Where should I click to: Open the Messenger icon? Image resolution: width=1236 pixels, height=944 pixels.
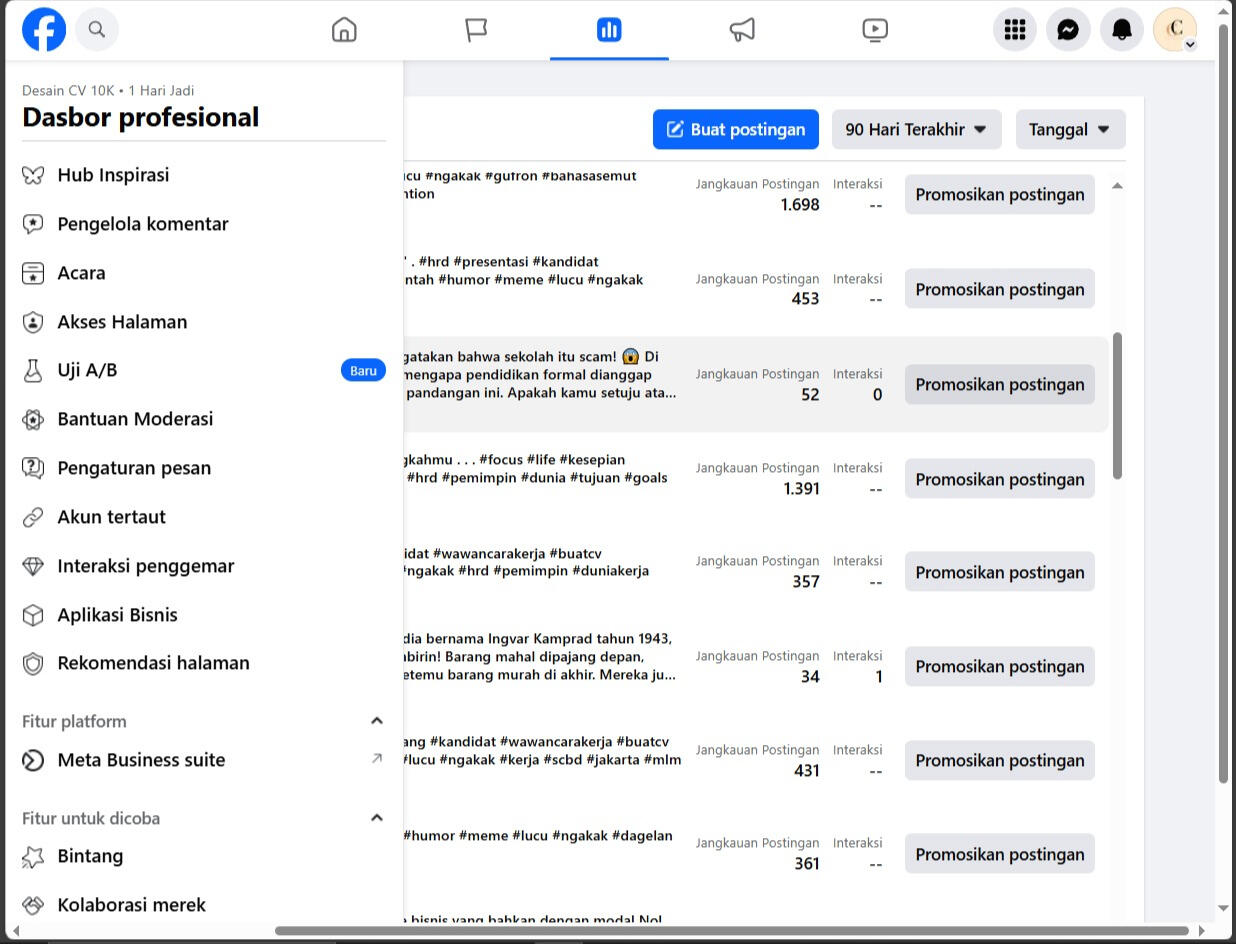coord(1068,30)
